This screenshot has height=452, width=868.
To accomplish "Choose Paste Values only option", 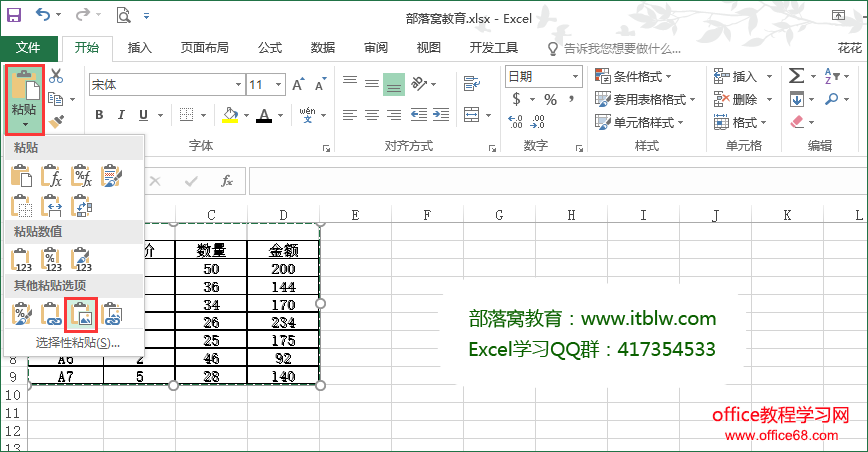I will tap(22, 259).
